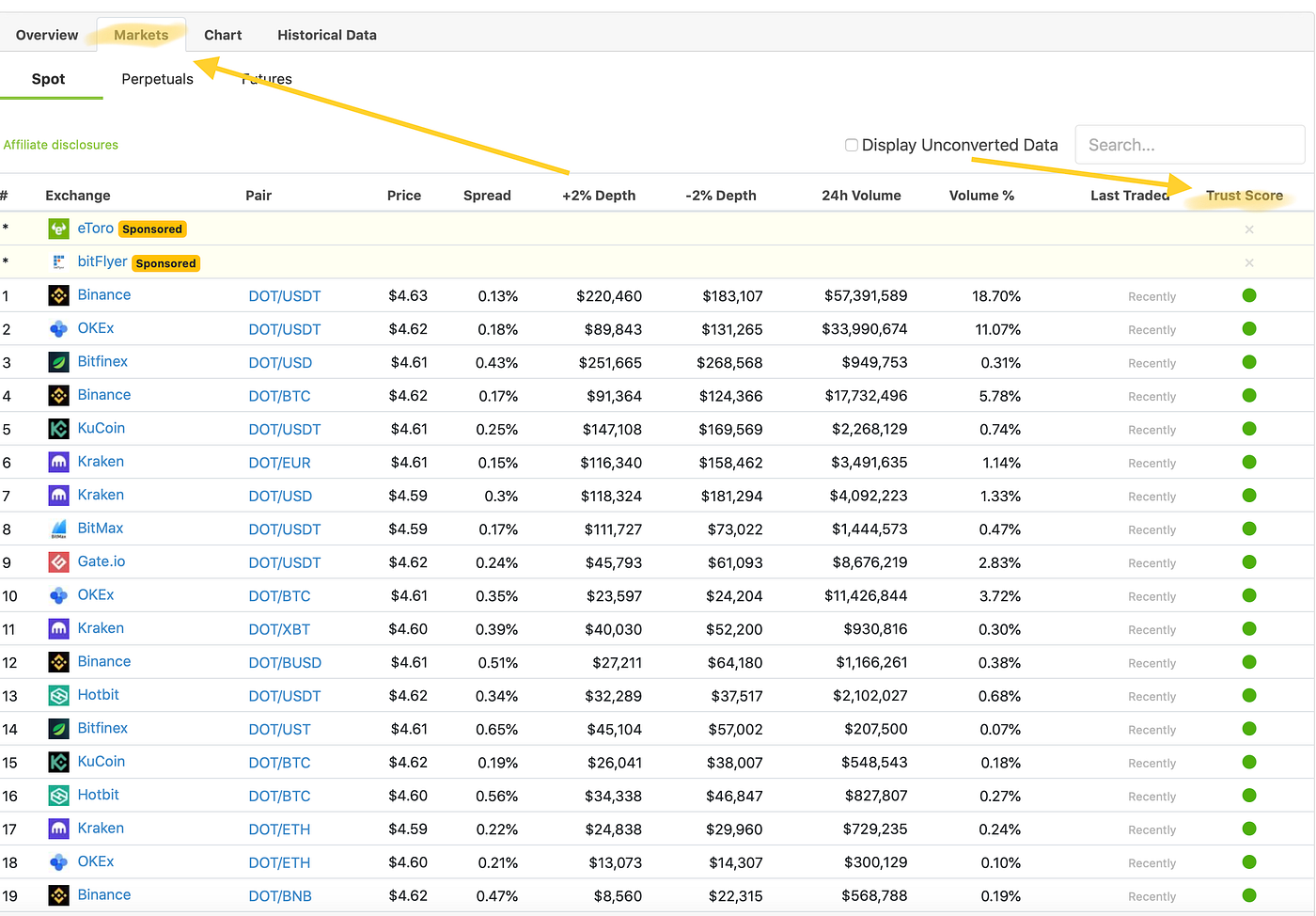This screenshot has height=916, width=1316.
Task: Click the eToro exchange logo icon
Action: tap(58, 229)
